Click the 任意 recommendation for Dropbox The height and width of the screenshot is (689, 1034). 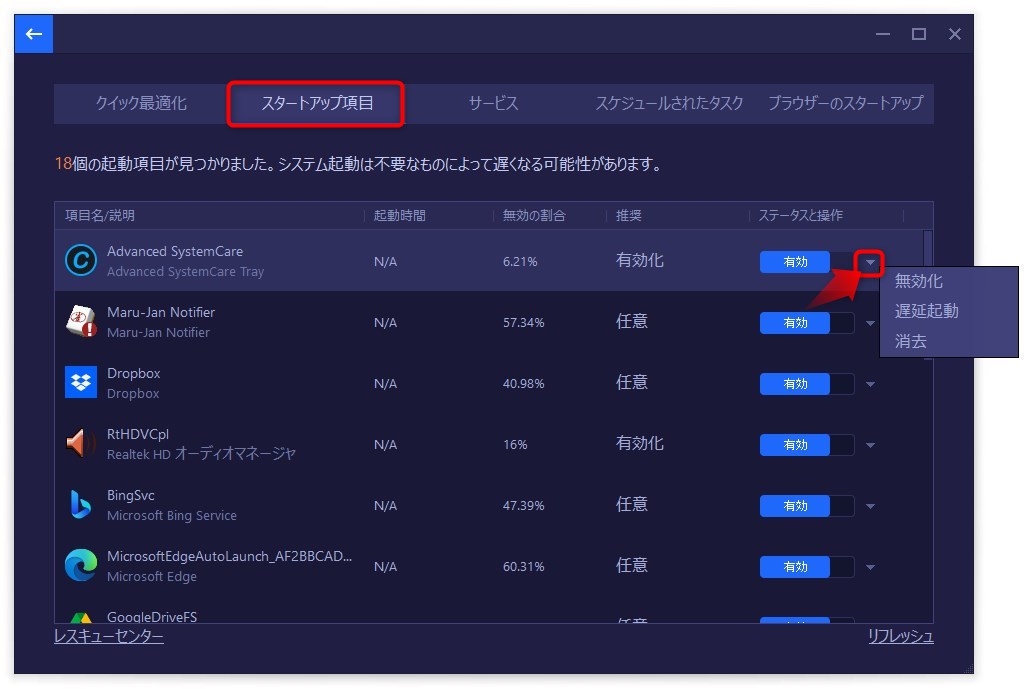point(632,382)
